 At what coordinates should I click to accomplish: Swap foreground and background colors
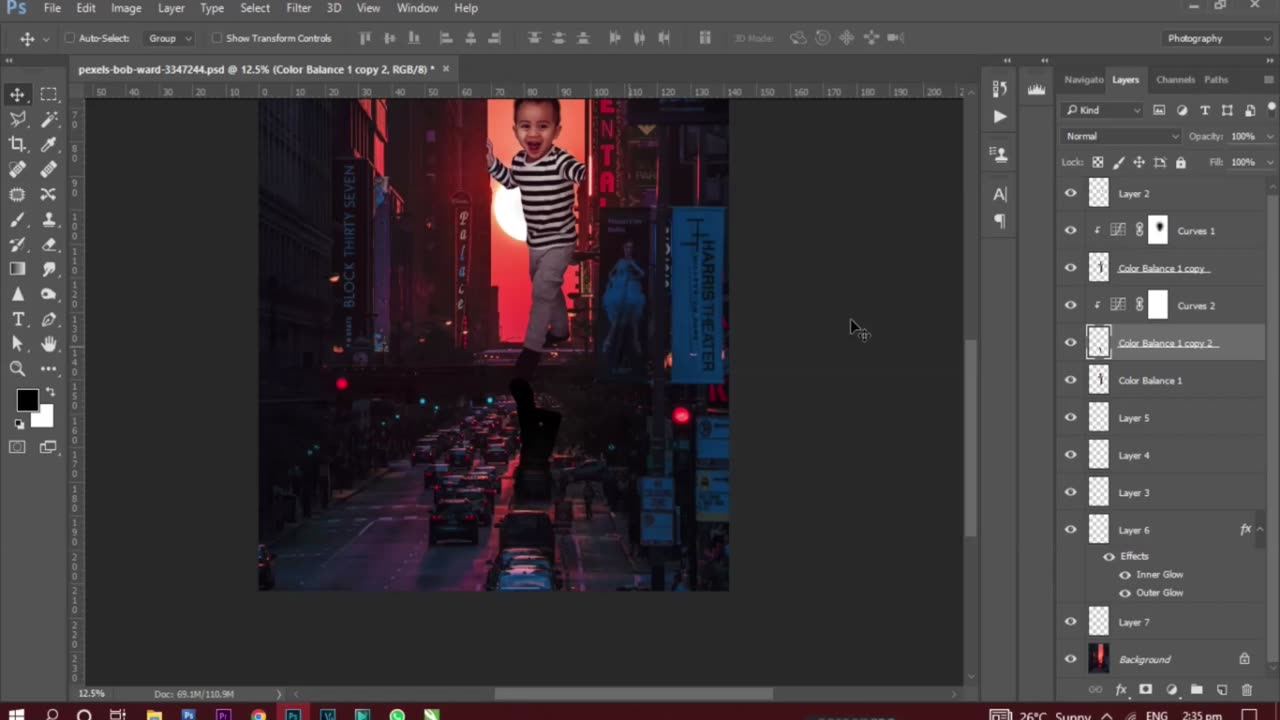click(x=49, y=393)
